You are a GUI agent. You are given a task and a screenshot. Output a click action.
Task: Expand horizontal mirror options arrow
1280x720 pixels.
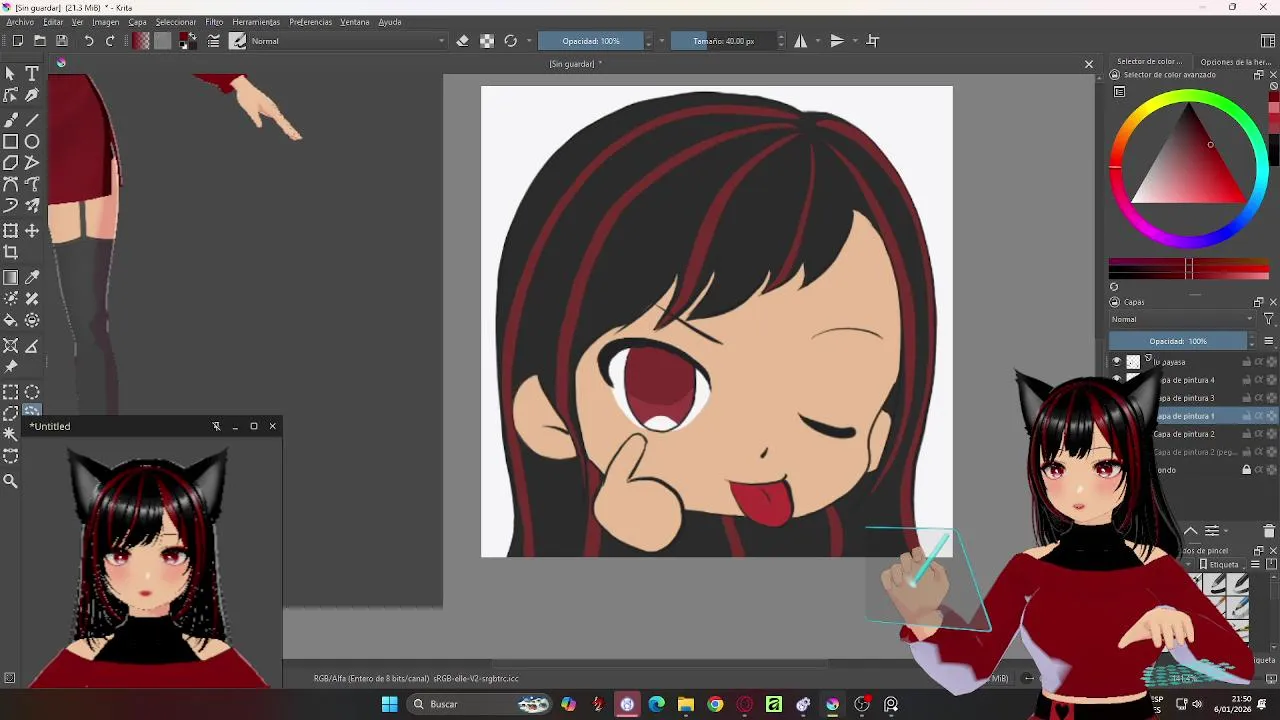point(818,41)
